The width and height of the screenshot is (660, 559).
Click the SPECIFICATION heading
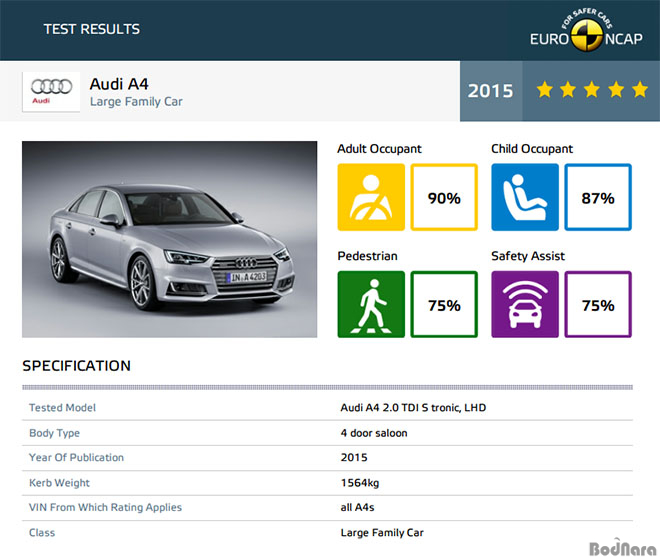coord(77,366)
